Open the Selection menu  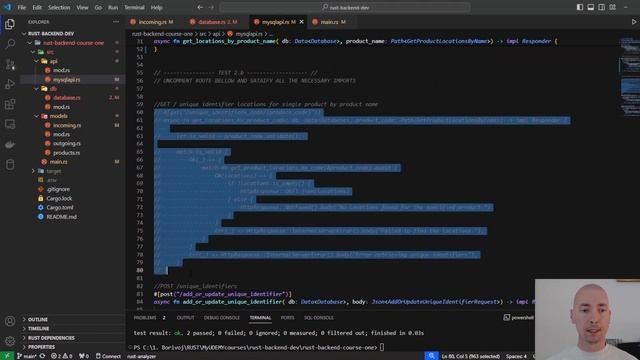(x=59, y=7)
